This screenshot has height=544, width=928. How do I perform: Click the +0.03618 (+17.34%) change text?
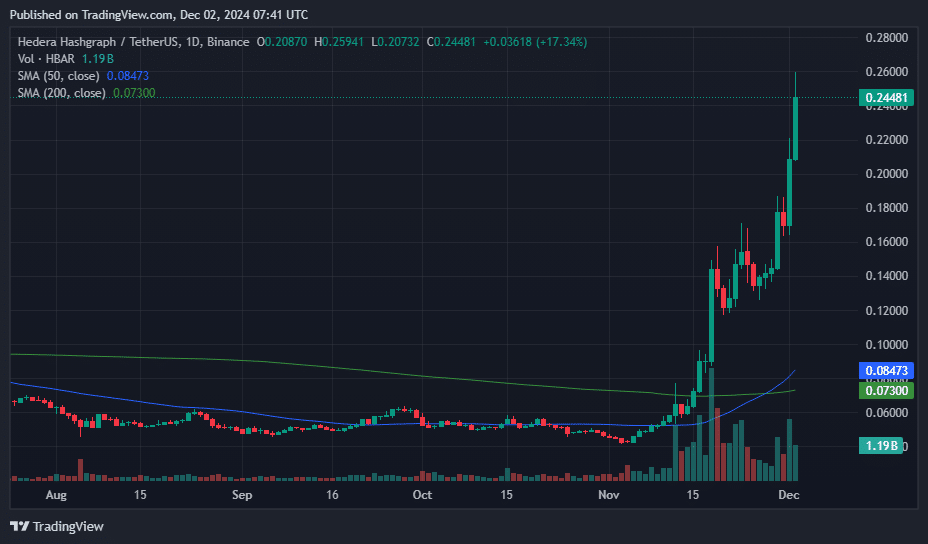point(535,42)
